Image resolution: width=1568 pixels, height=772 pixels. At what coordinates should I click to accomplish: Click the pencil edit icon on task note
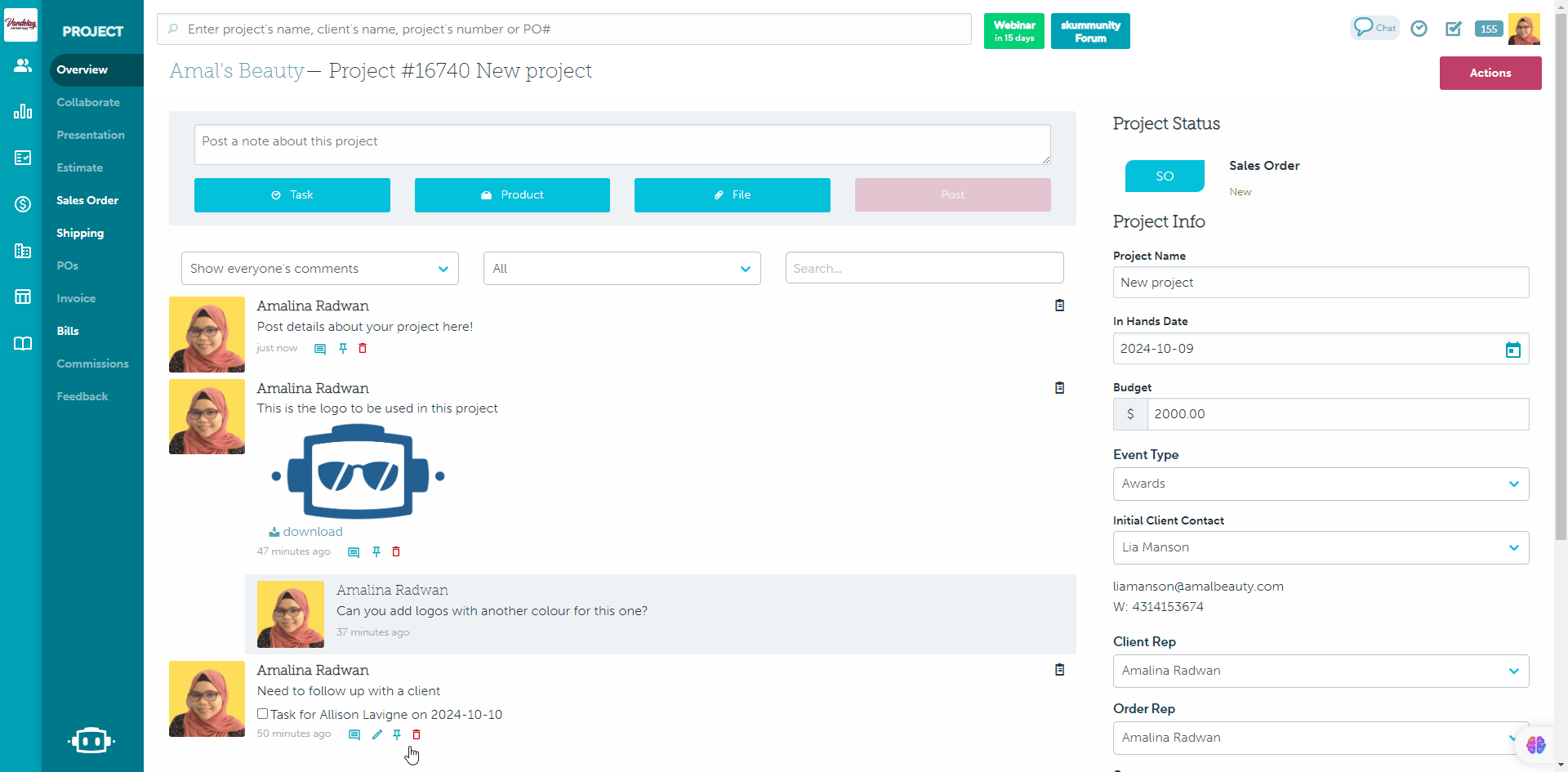click(376, 734)
